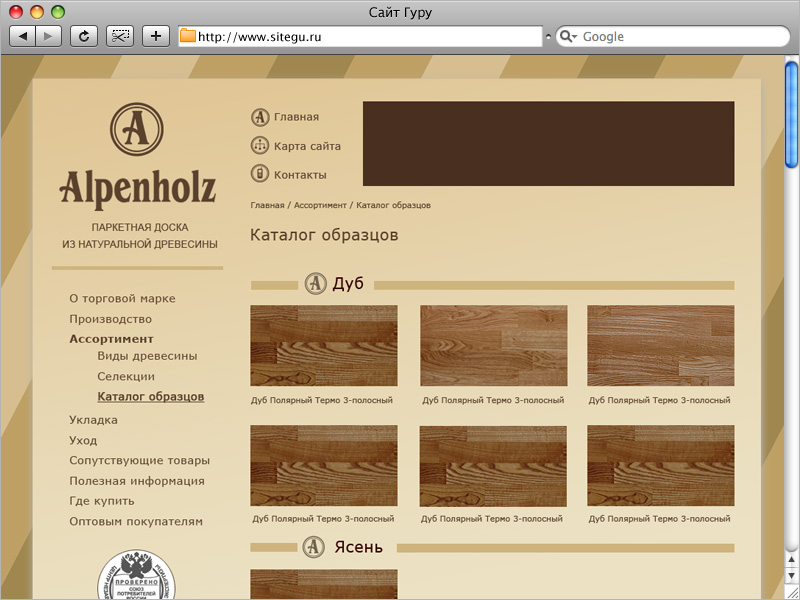Click the green zoom window button
This screenshot has width=800, height=600.
pos(58,12)
